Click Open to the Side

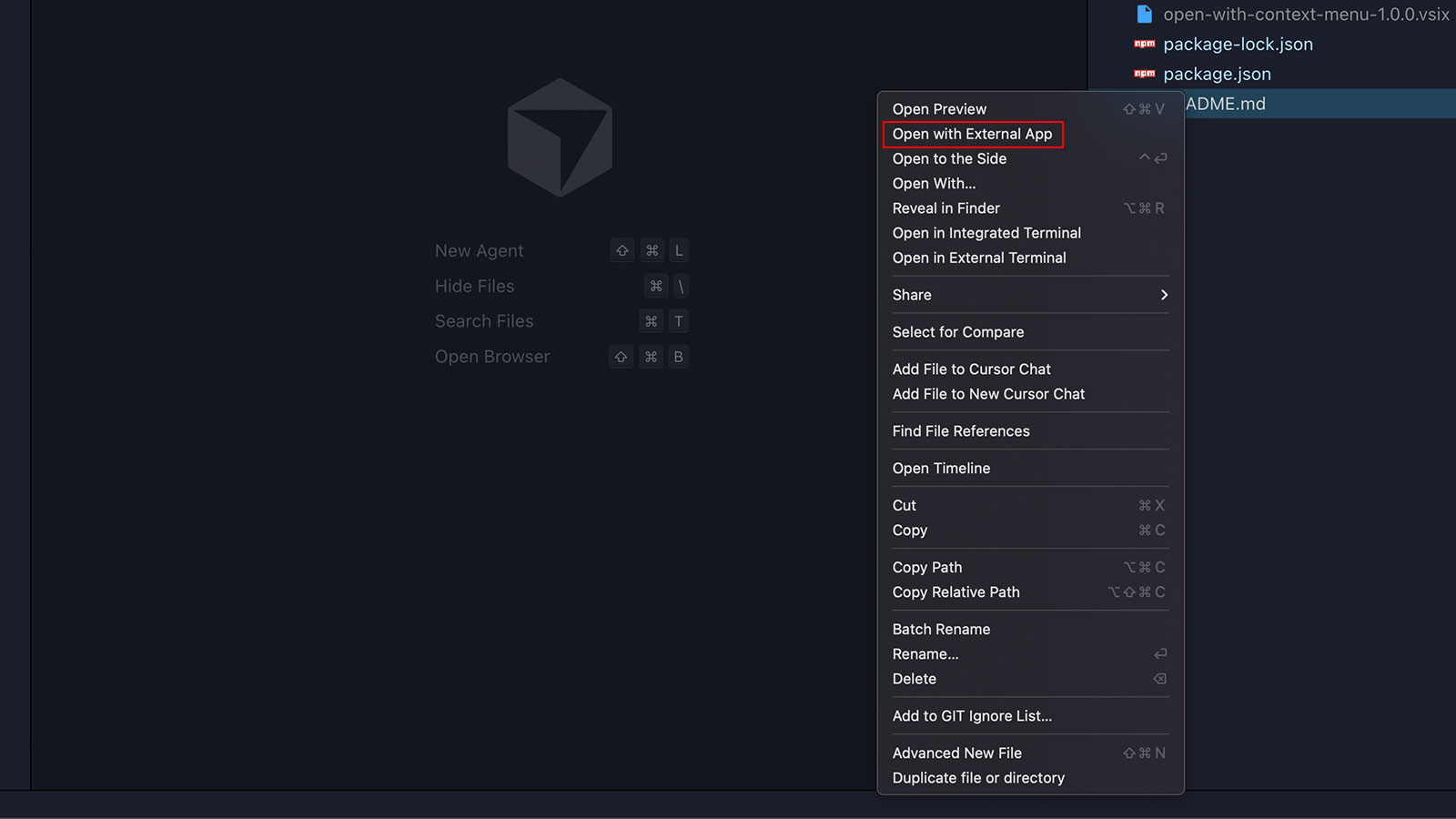click(x=949, y=158)
